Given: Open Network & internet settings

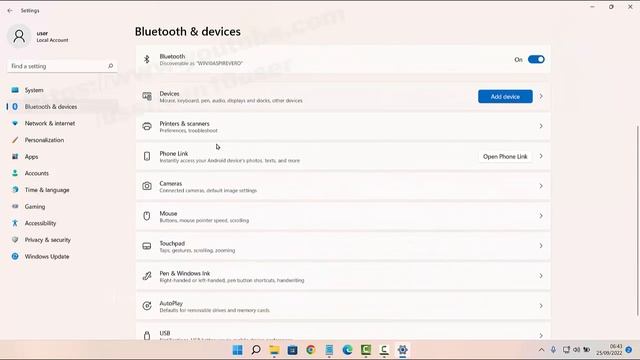Looking at the screenshot, I should 61,123.
